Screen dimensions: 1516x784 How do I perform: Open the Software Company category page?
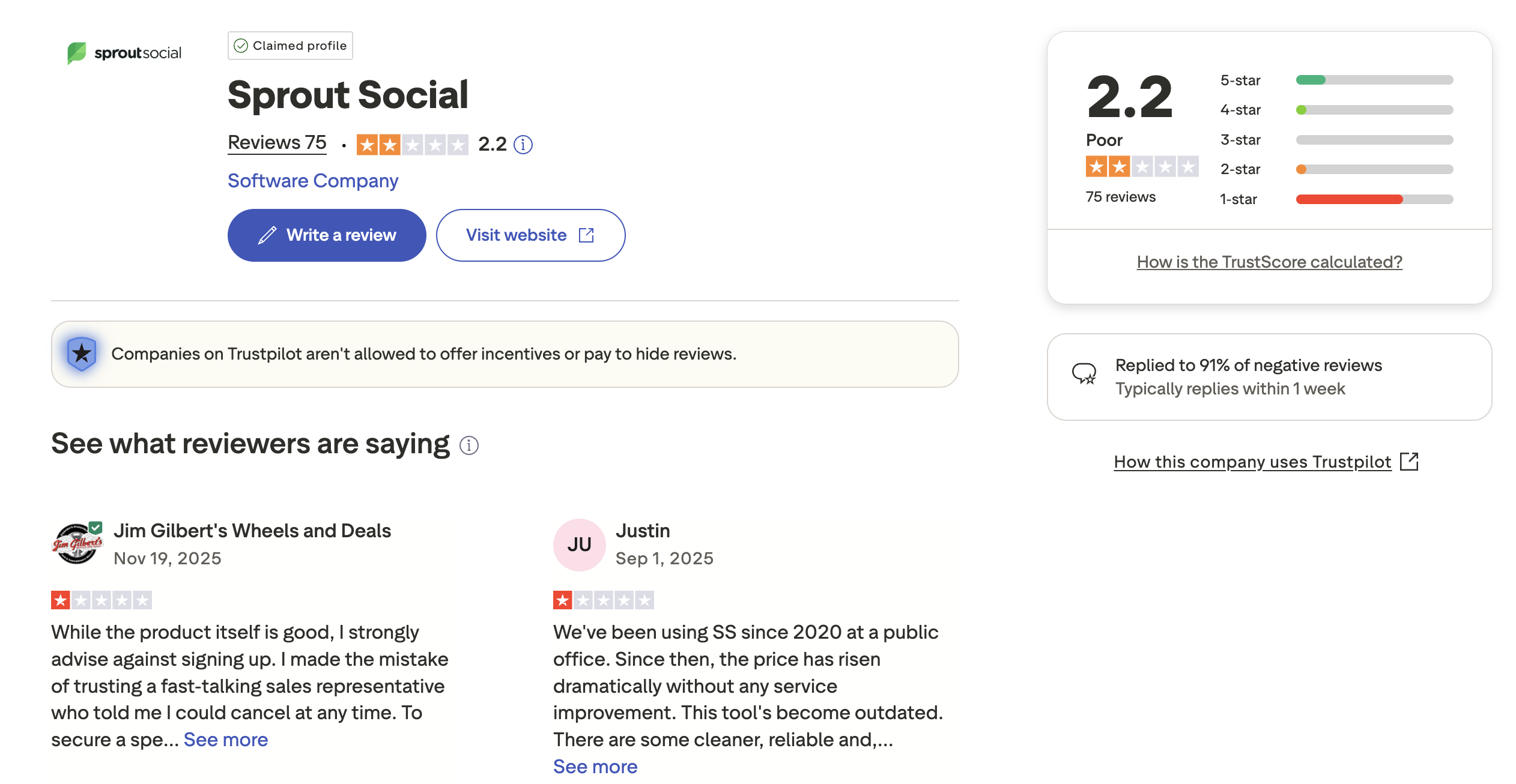tap(313, 180)
